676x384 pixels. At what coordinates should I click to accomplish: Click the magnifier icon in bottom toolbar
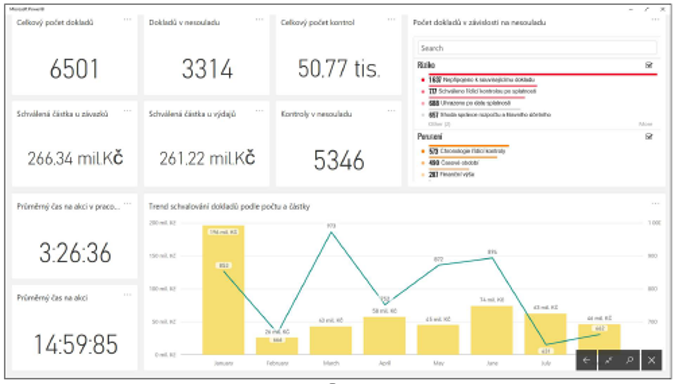(630, 360)
